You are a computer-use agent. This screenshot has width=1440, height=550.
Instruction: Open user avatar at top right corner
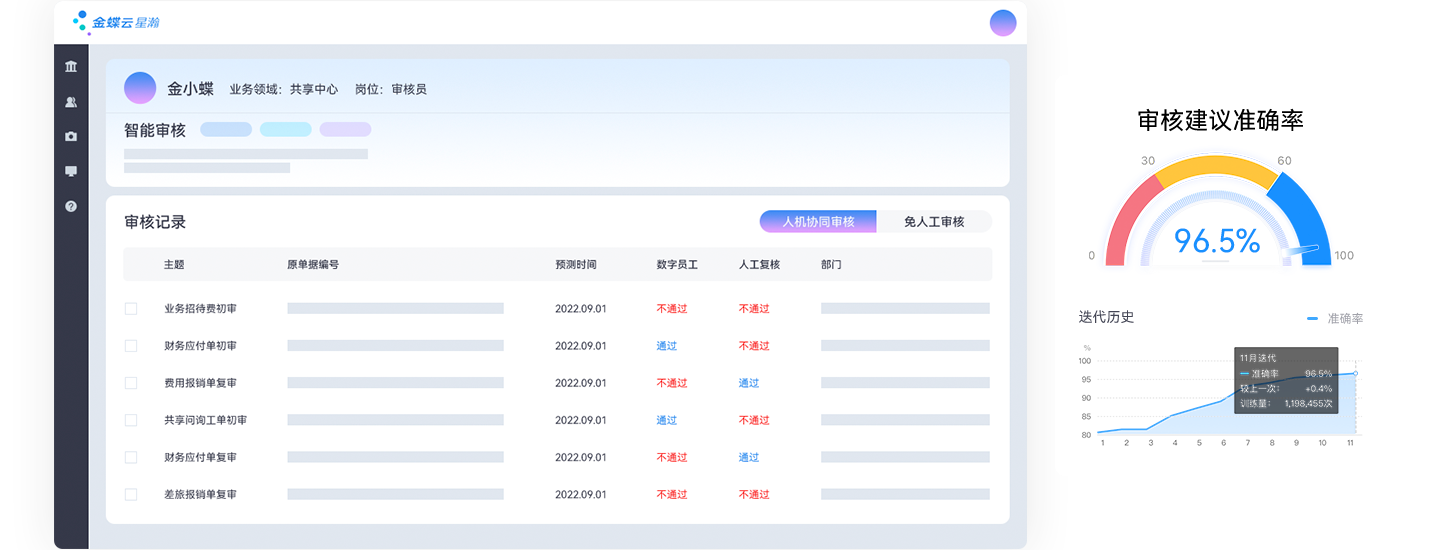tap(1002, 23)
